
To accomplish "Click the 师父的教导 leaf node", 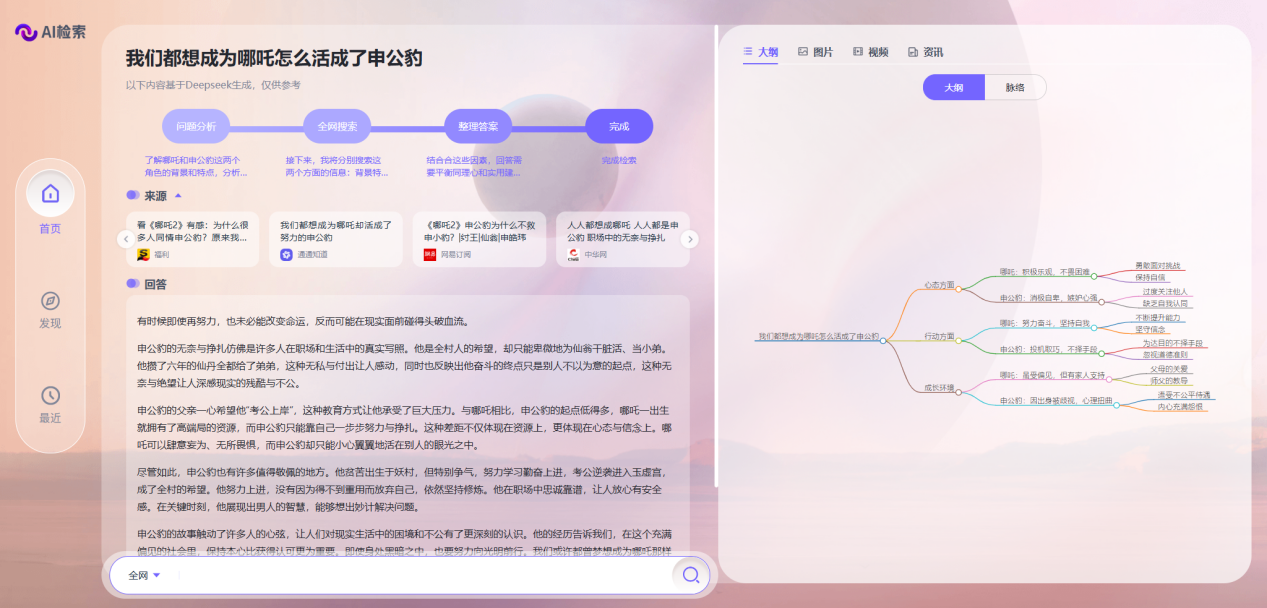I will pyautogui.click(x=1169, y=381).
